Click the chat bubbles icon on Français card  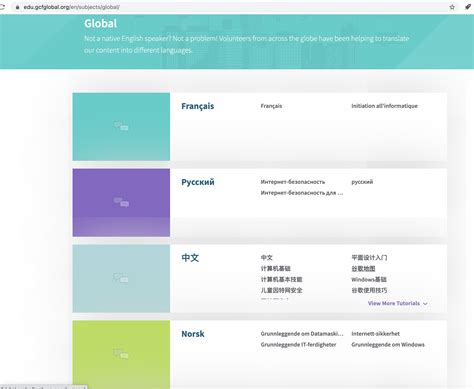coord(121,126)
